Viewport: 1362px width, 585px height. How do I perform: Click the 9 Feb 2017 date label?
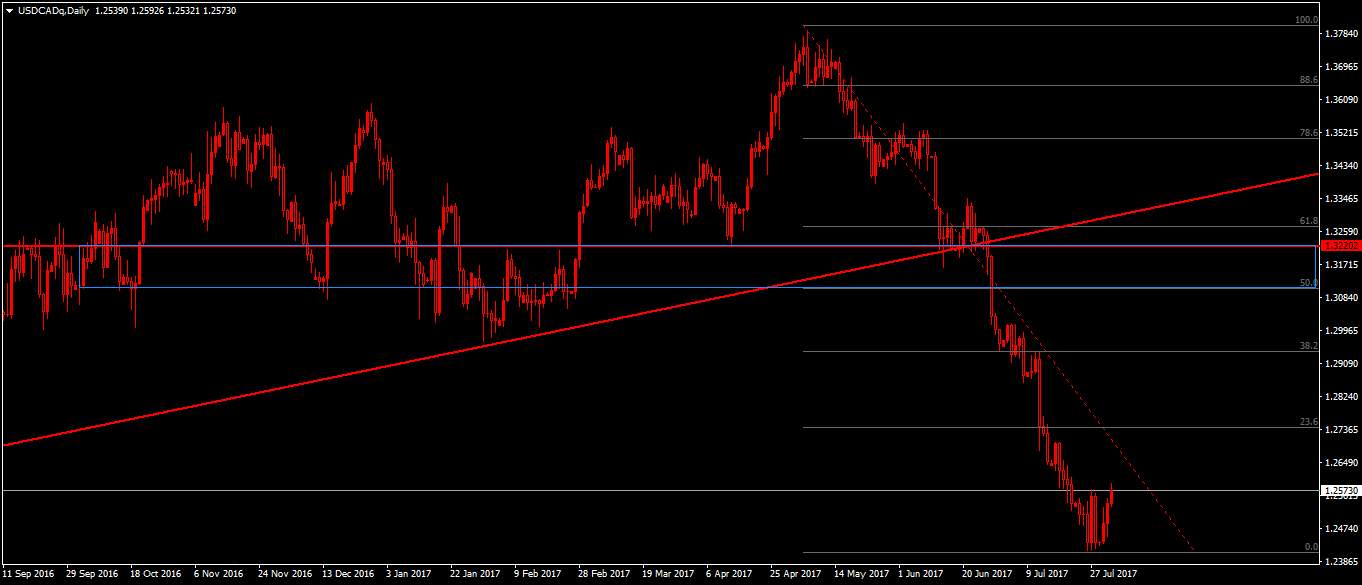538,574
